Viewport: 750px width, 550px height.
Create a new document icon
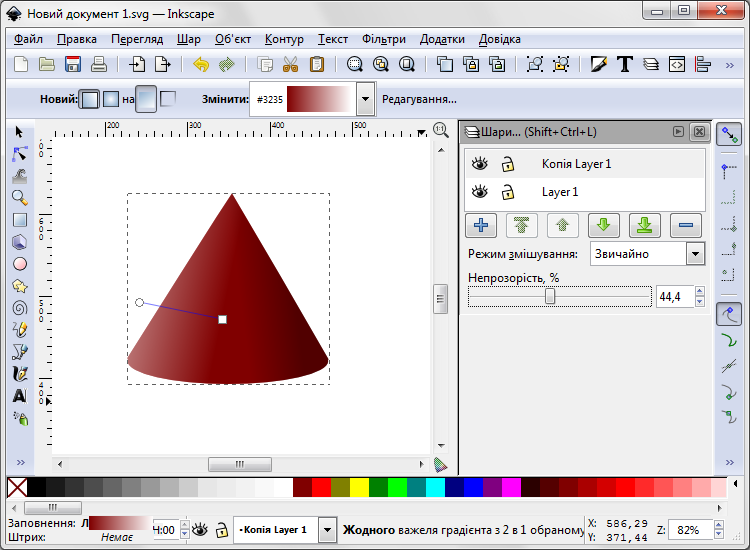click(21, 64)
